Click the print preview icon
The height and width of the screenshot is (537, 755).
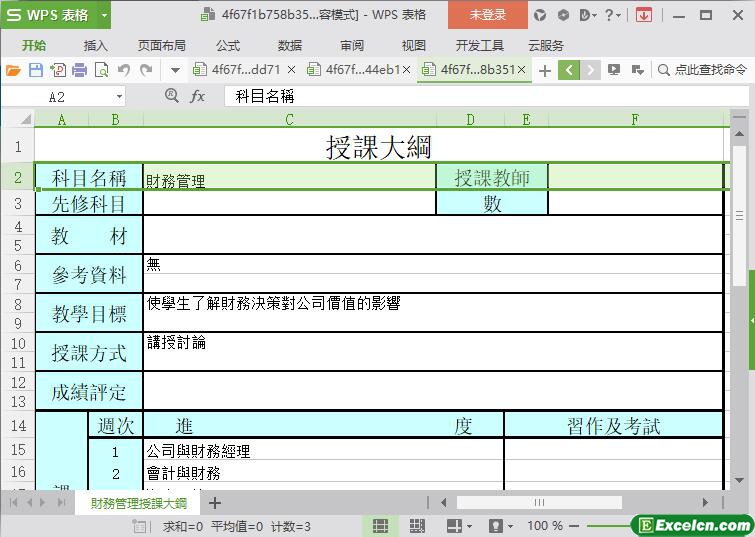coord(101,70)
